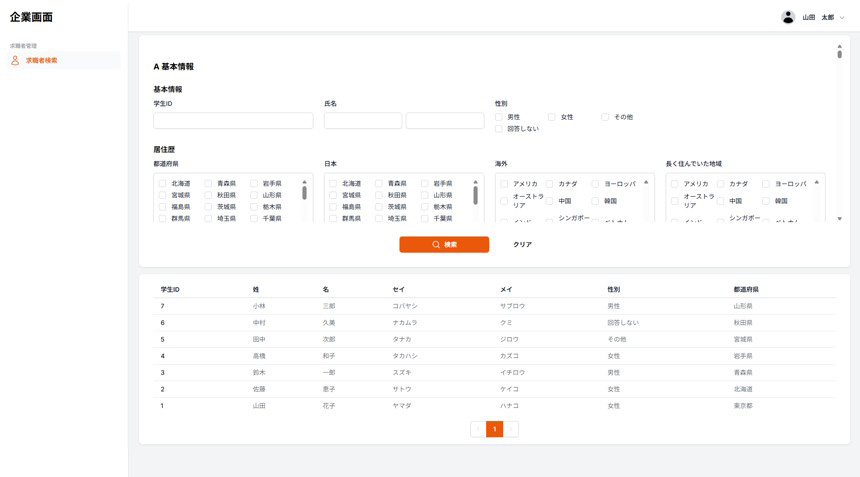Click the 求職者検索 person icon in sidebar
860x477 pixels.
coord(15,61)
